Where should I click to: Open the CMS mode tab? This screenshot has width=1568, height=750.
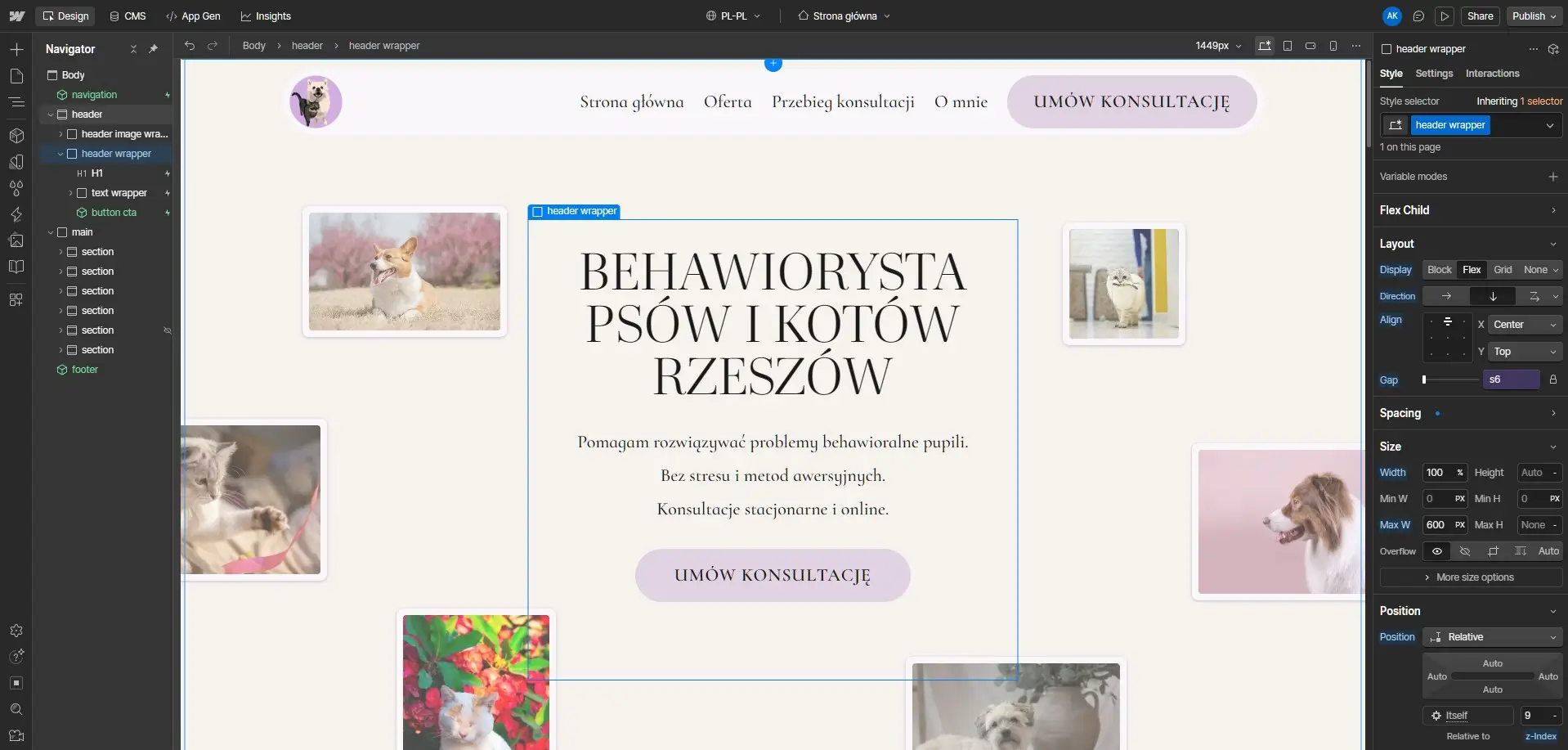coord(128,16)
